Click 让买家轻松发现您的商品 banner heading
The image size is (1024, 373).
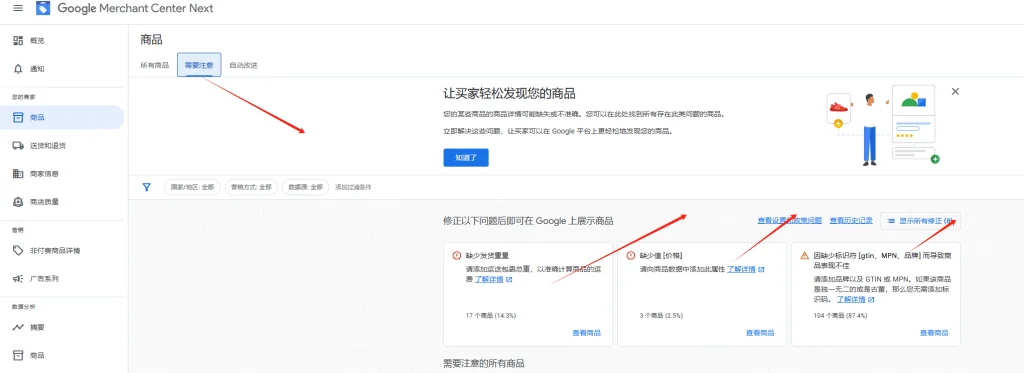[509, 93]
